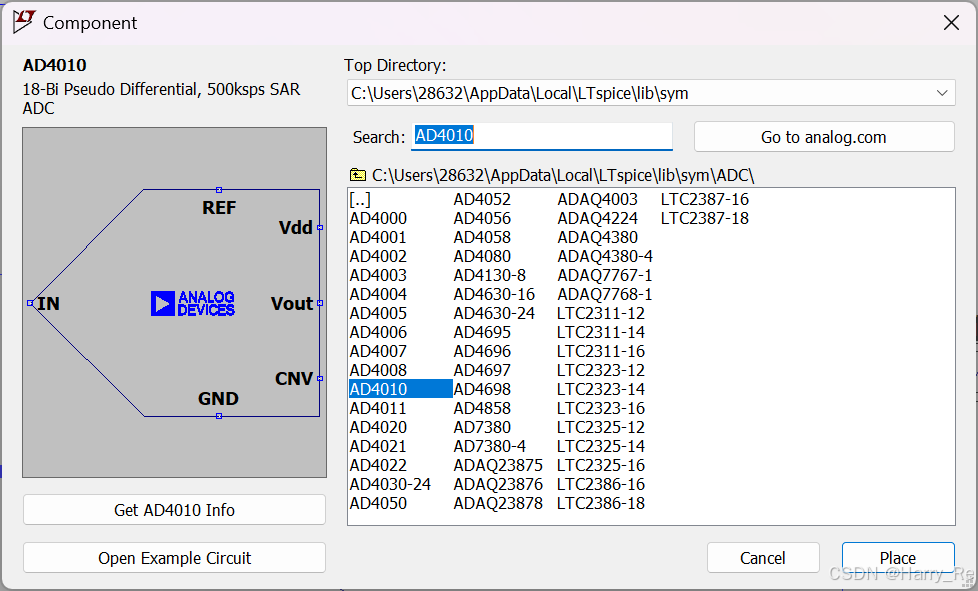Select LTC2386-16 in the list

click(x=601, y=484)
